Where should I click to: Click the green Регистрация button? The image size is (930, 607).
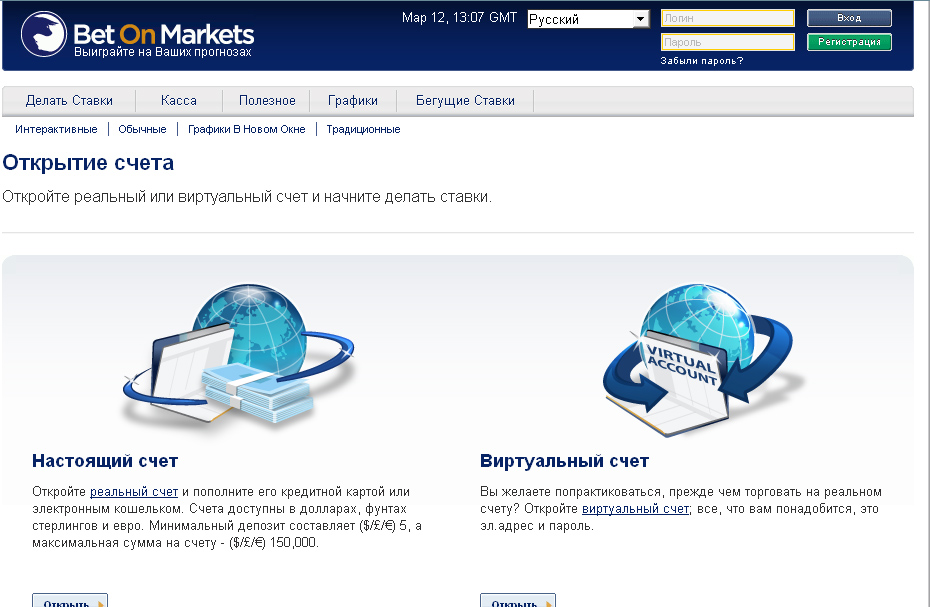(x=849, y=42)
